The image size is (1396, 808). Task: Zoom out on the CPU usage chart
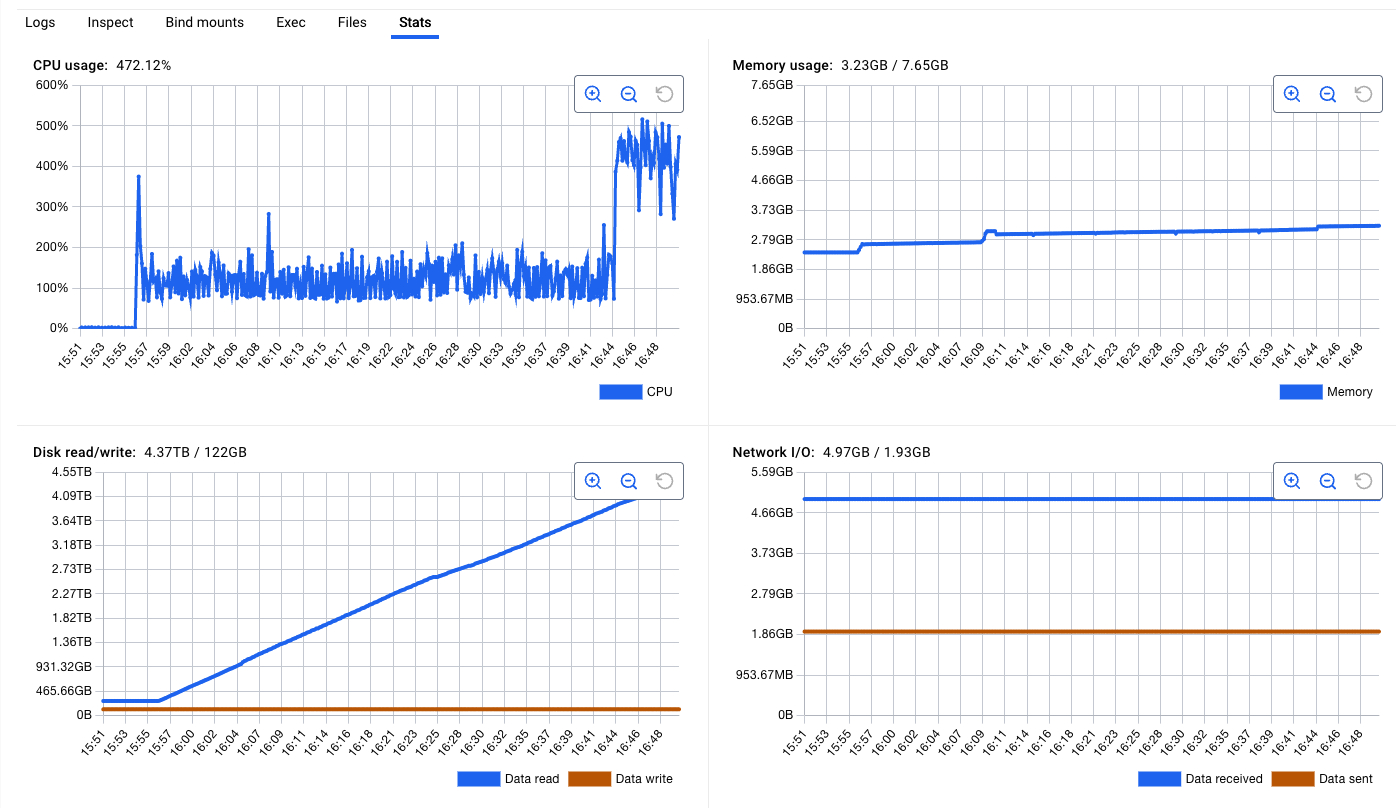629,94
